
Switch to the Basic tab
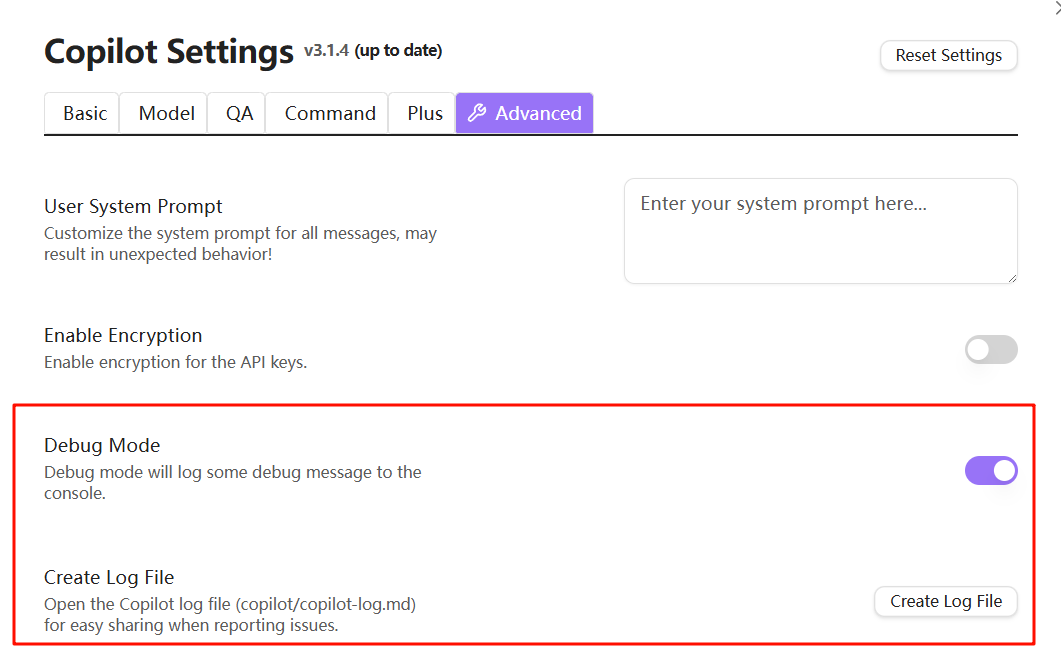84,113
